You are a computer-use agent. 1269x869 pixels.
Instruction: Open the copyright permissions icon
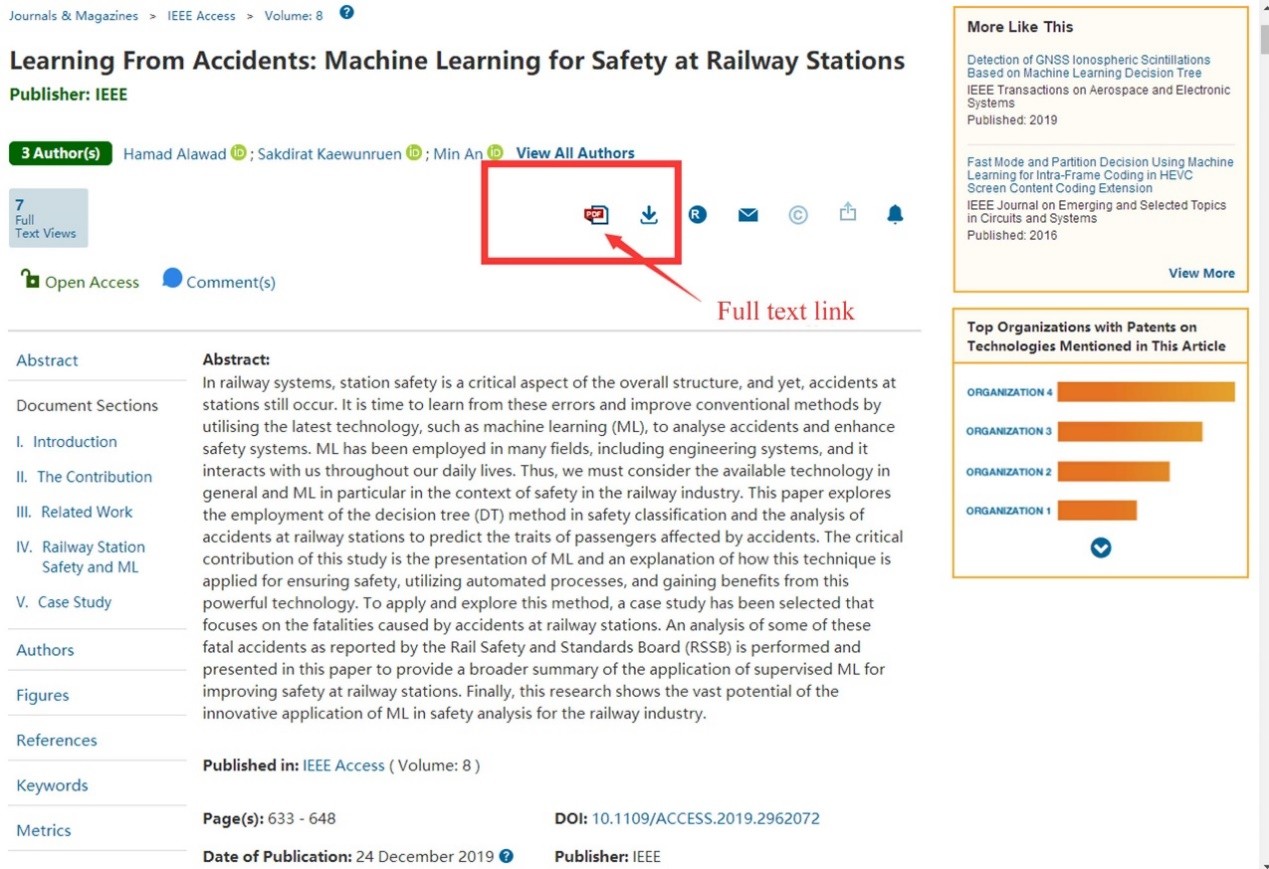(797, 214)
